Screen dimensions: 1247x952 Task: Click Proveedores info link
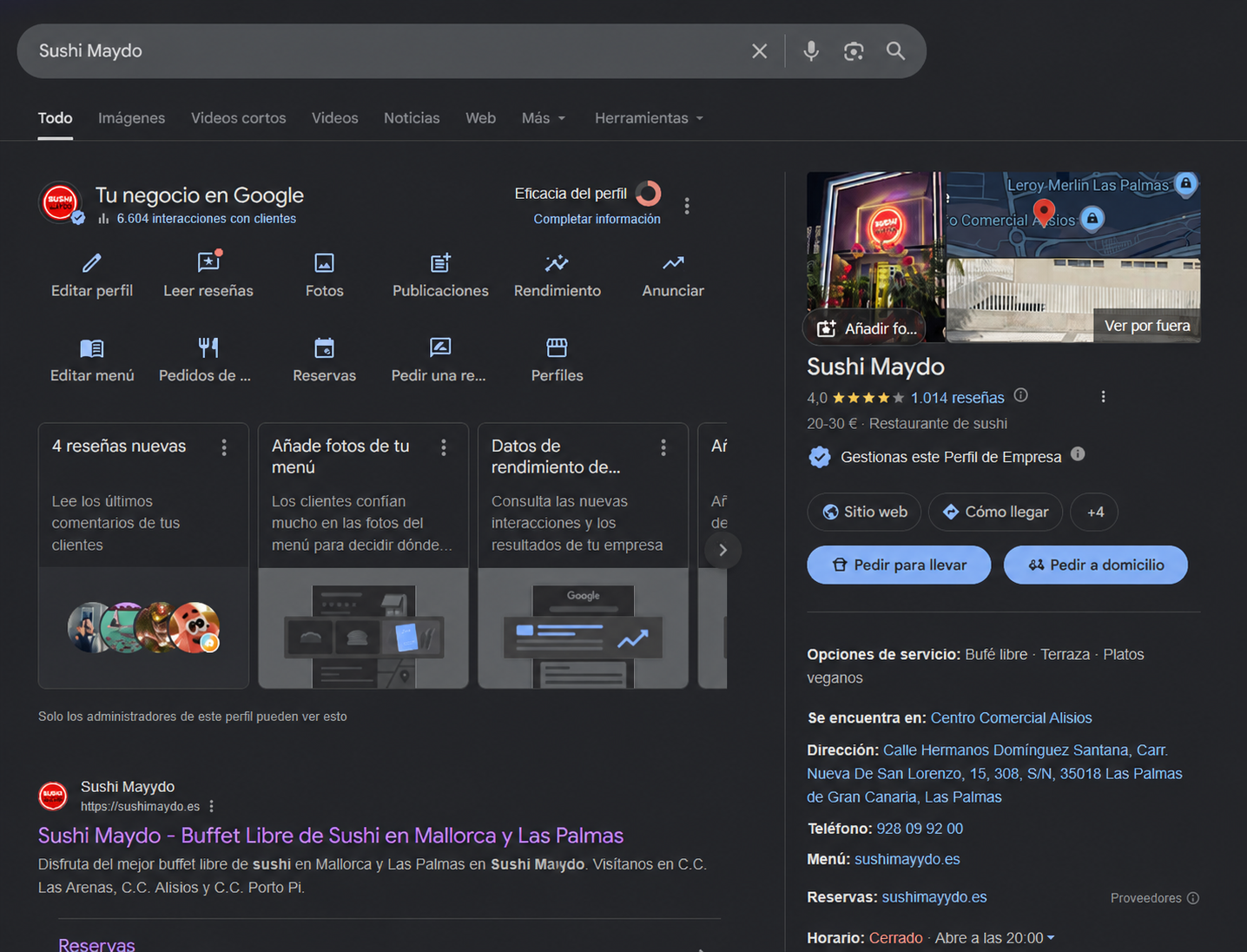click(x=1154, y=898)
